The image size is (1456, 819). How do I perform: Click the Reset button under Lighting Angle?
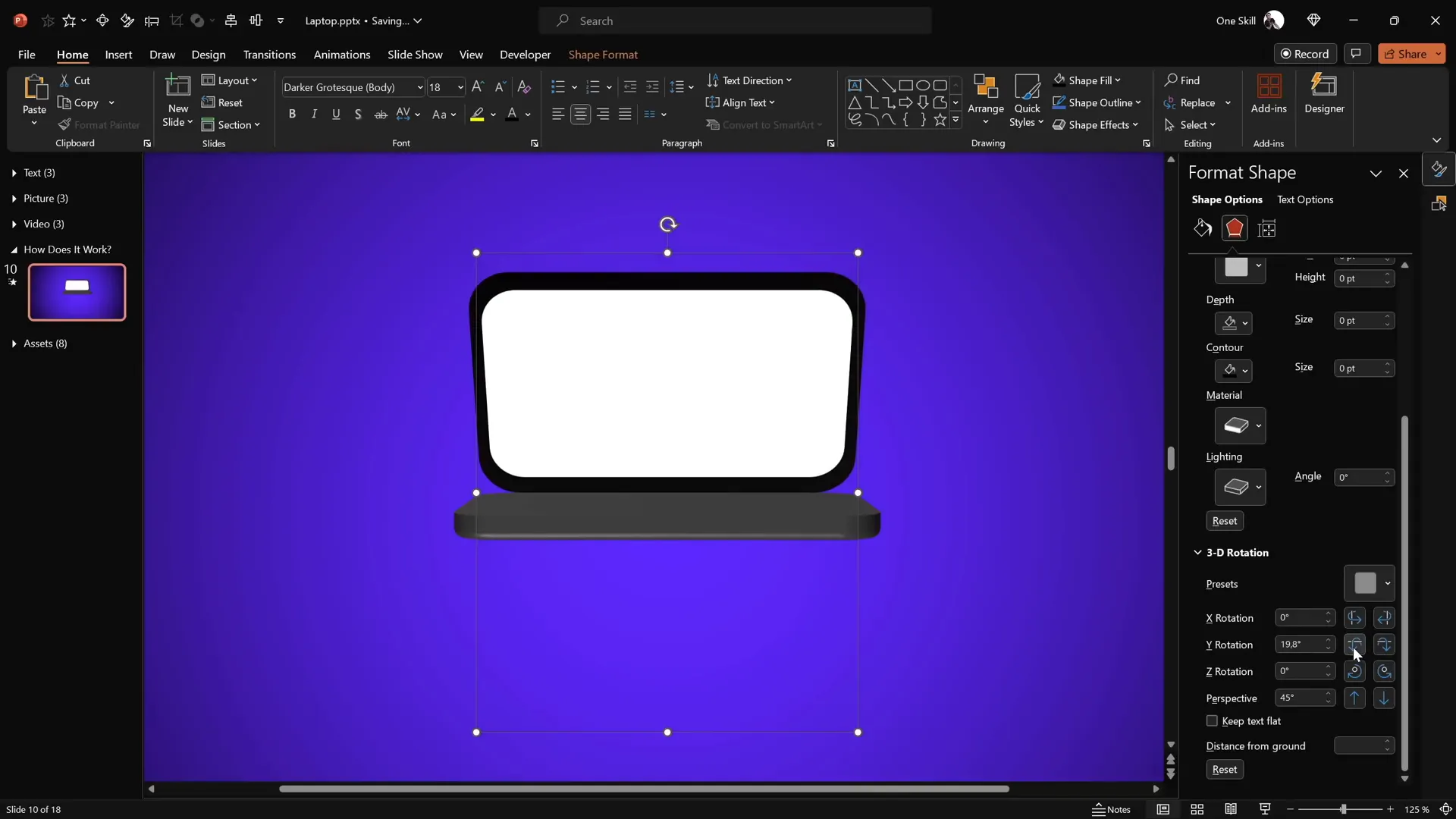[1224, 521]
